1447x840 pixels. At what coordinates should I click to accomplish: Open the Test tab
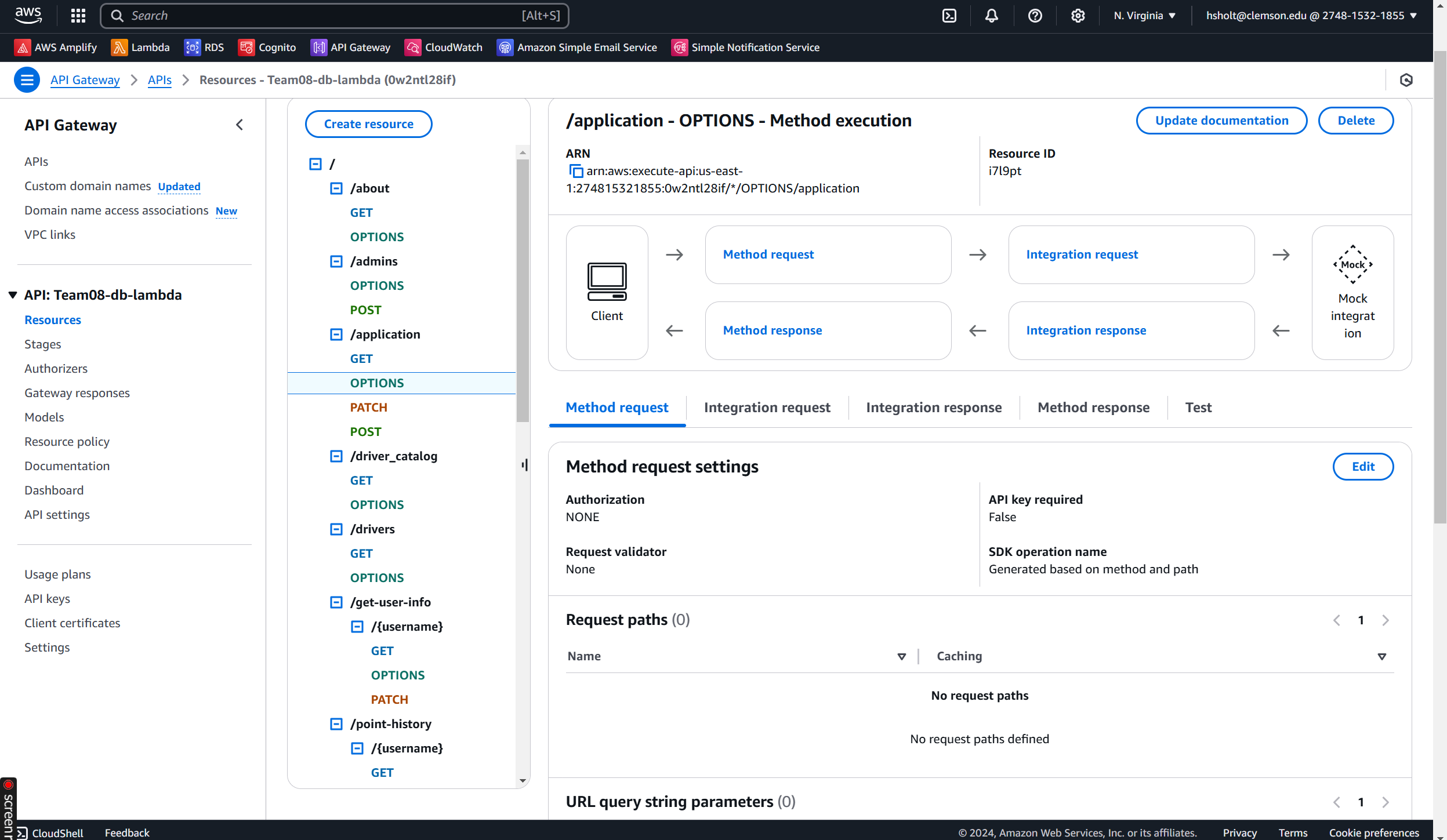click(x=1198, y=408)
